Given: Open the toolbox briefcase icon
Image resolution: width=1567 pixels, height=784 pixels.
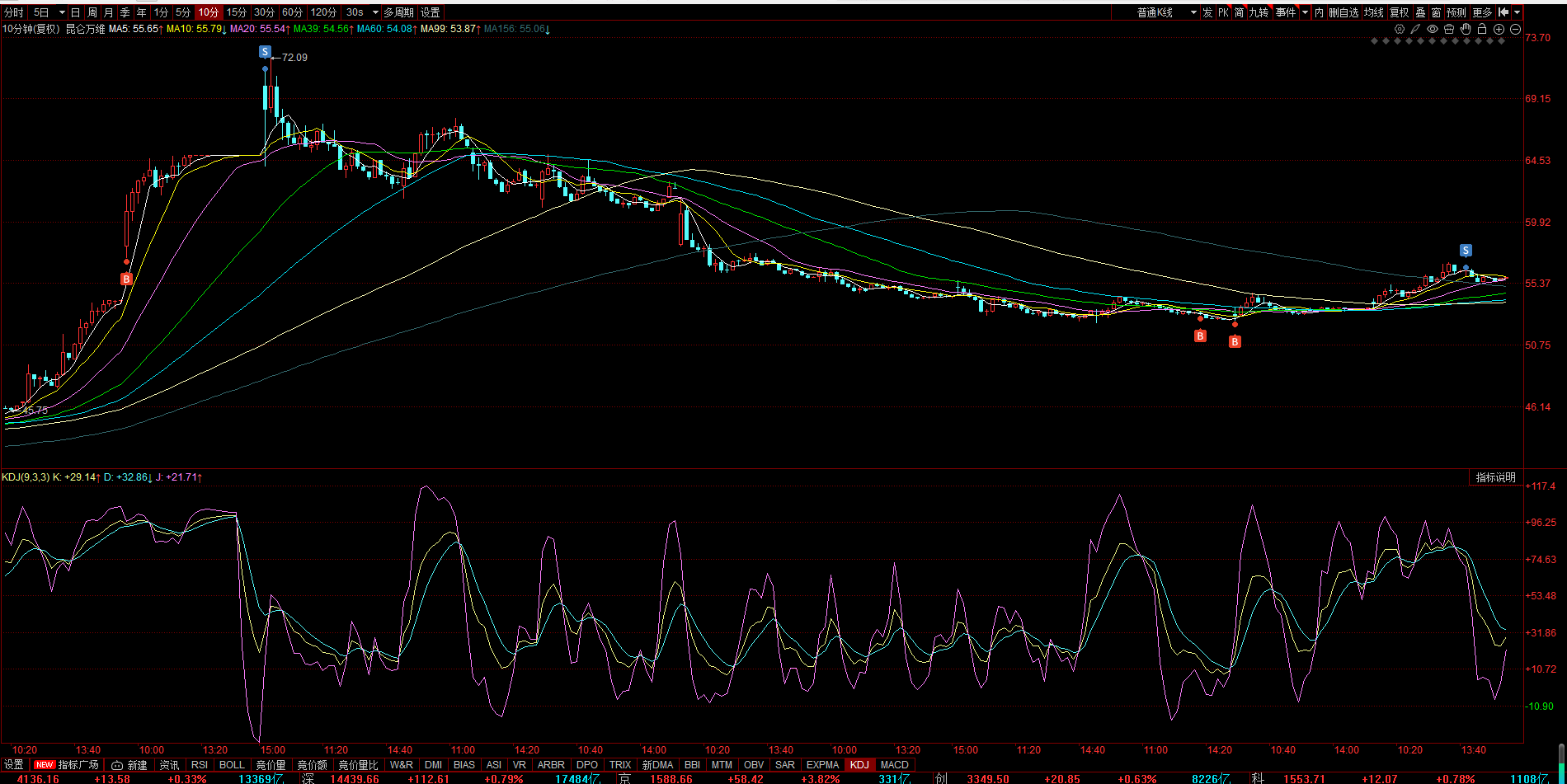Looking at the screenshot, I should click(1449, 29).
